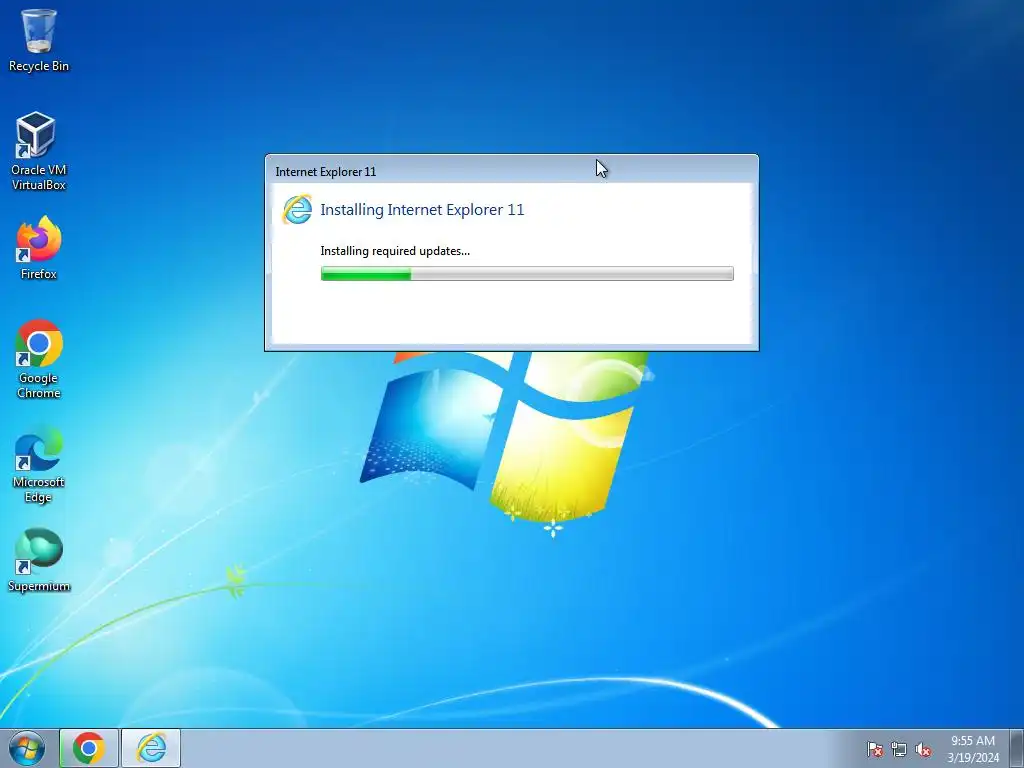The width and height of the screenshot is (1024, 768).
Task: Open the network status tray icon
Action: coord(899,750)
